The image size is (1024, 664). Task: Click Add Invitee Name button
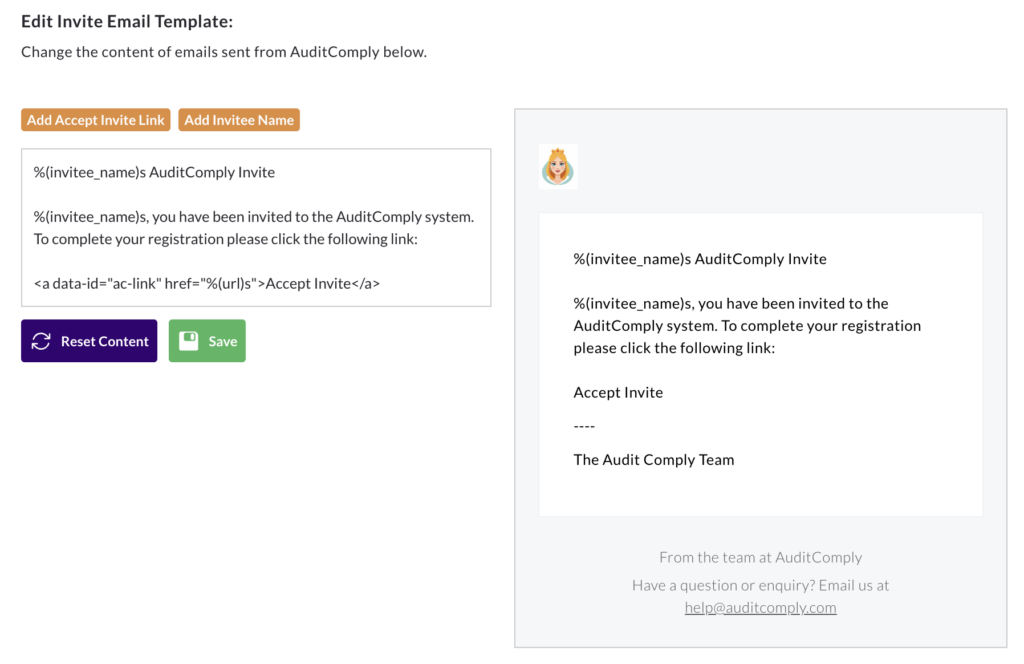[239, 120]
